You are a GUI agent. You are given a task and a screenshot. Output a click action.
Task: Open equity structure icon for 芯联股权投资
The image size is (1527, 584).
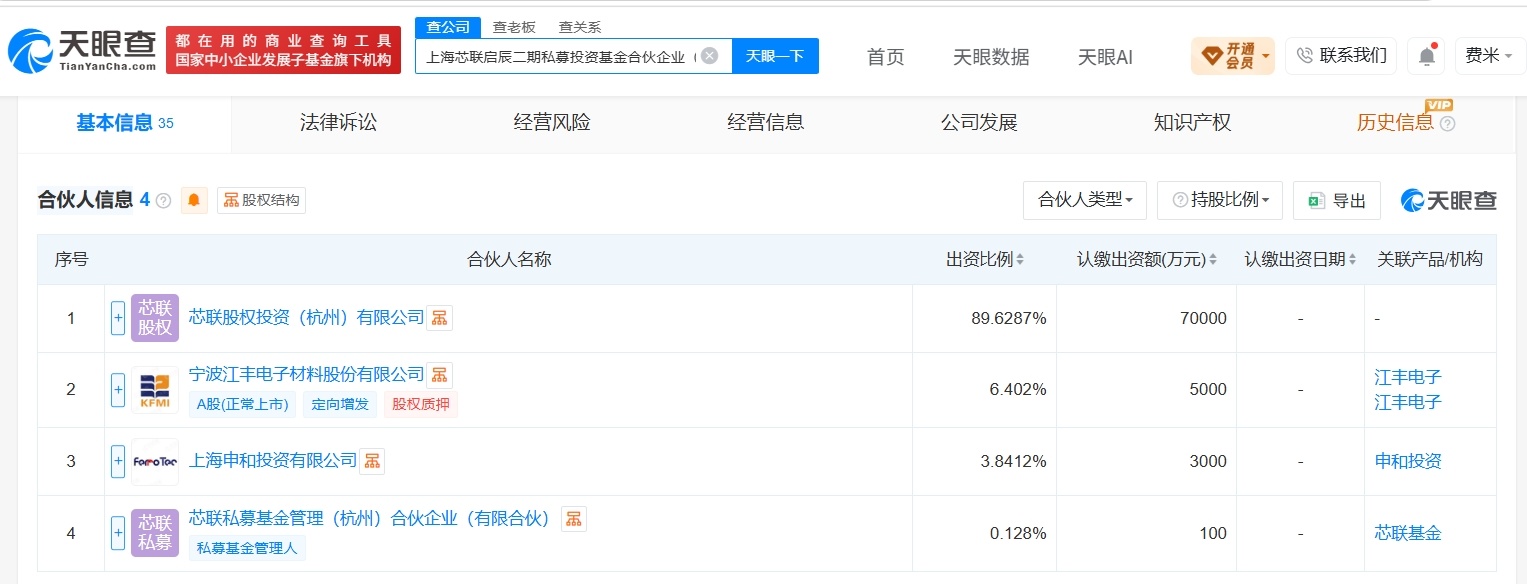pyautogui.click(x=440, y=318)
